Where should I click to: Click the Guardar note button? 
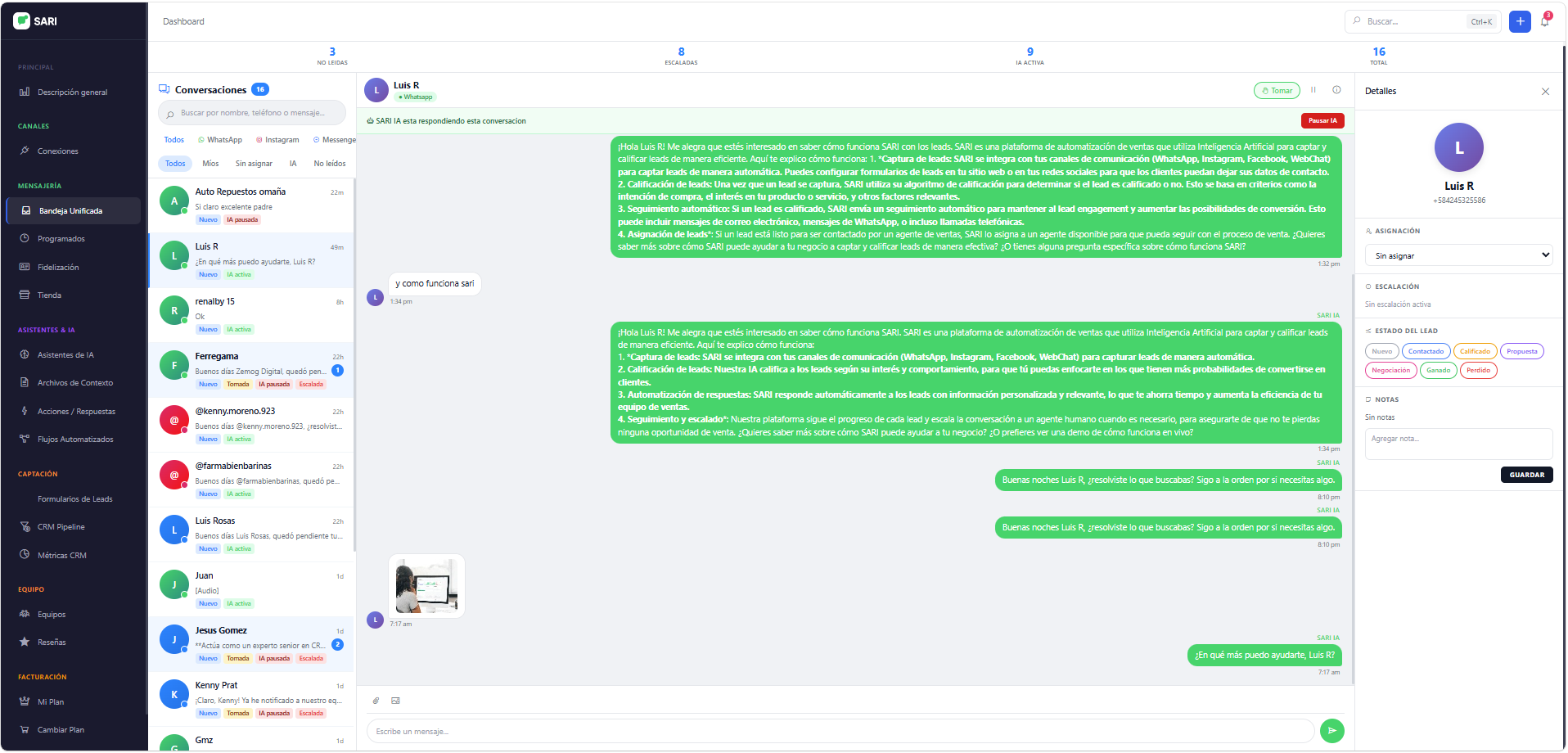click(x=1526, y=475)
